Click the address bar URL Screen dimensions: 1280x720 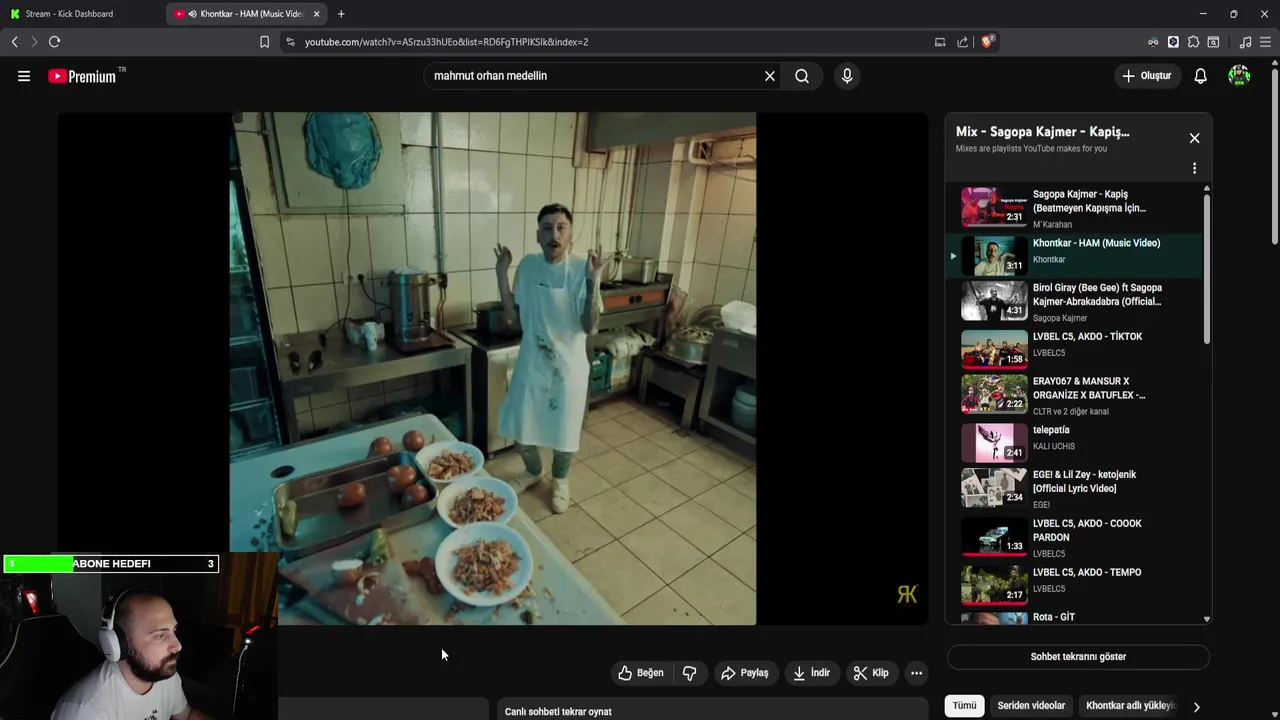tap(446, 42)
